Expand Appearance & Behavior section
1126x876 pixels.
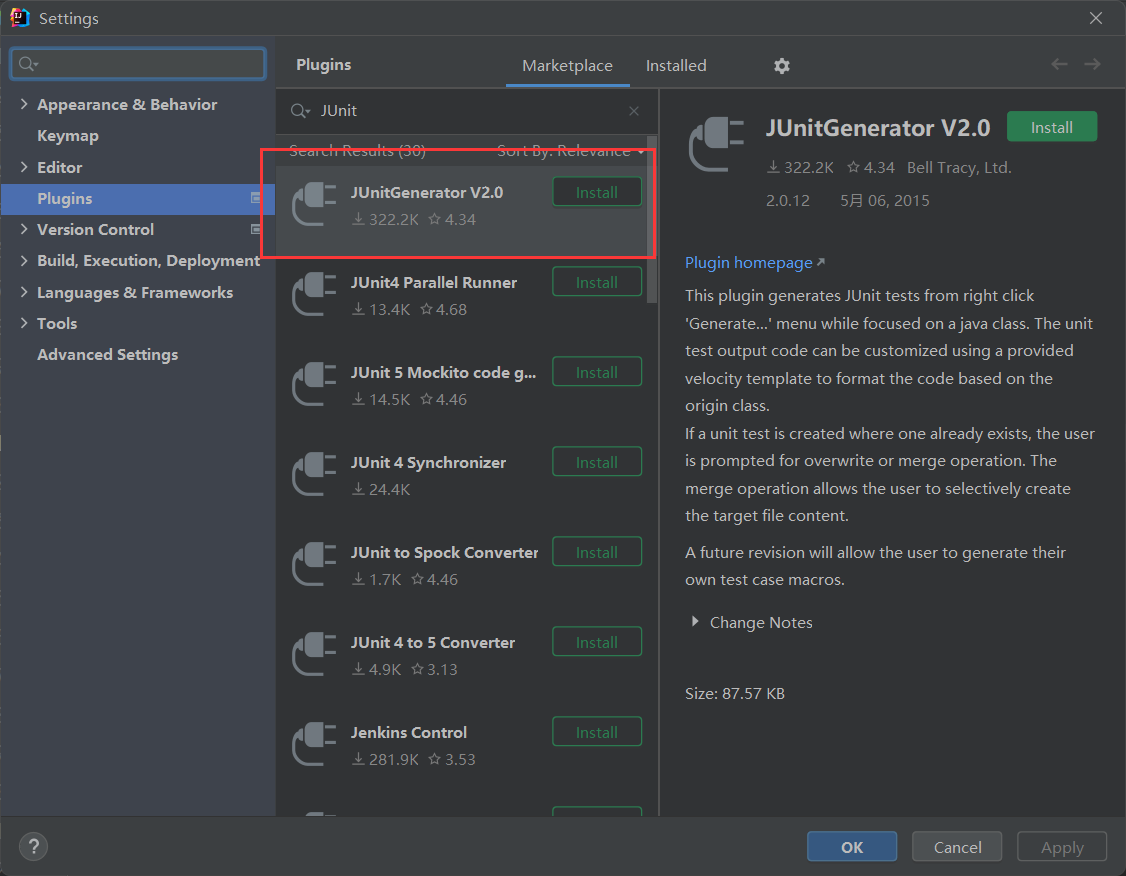coord(24,104)
